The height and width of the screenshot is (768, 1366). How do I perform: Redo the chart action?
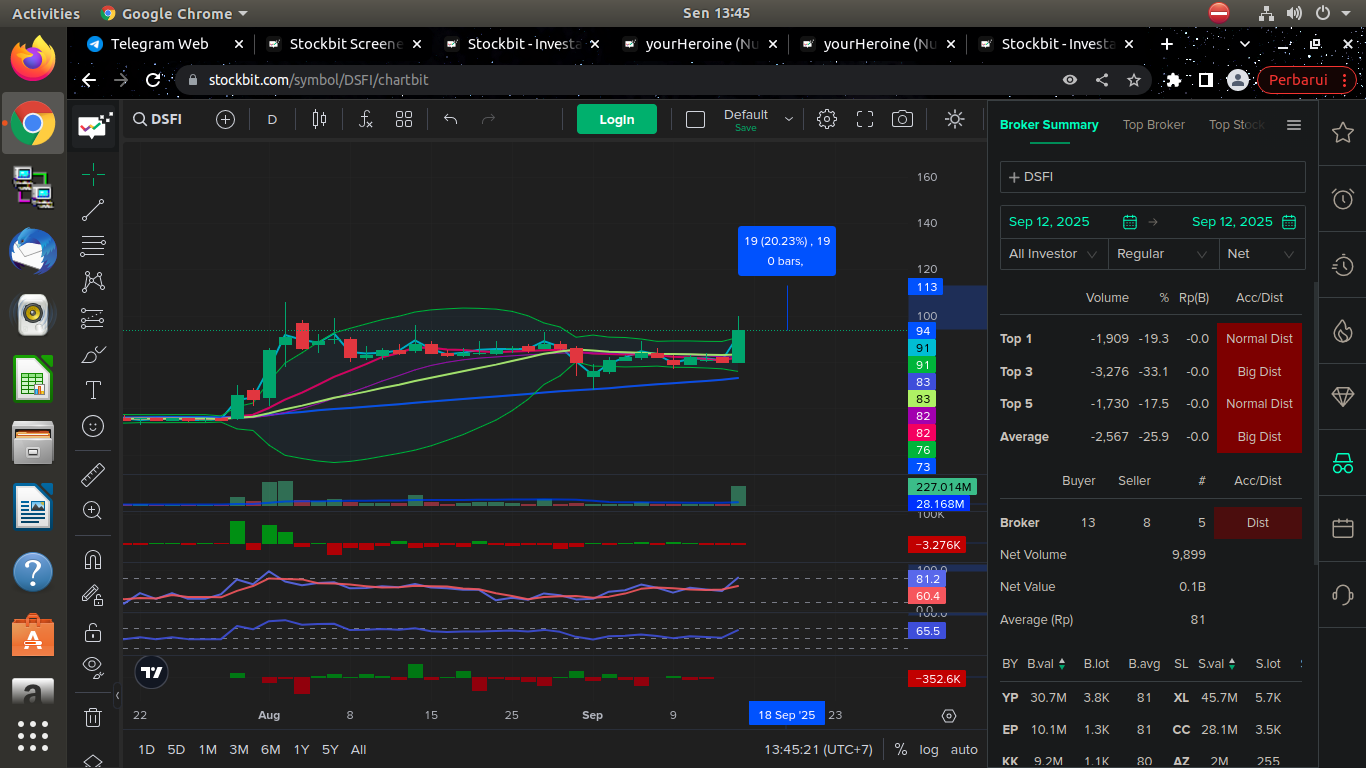488,119
